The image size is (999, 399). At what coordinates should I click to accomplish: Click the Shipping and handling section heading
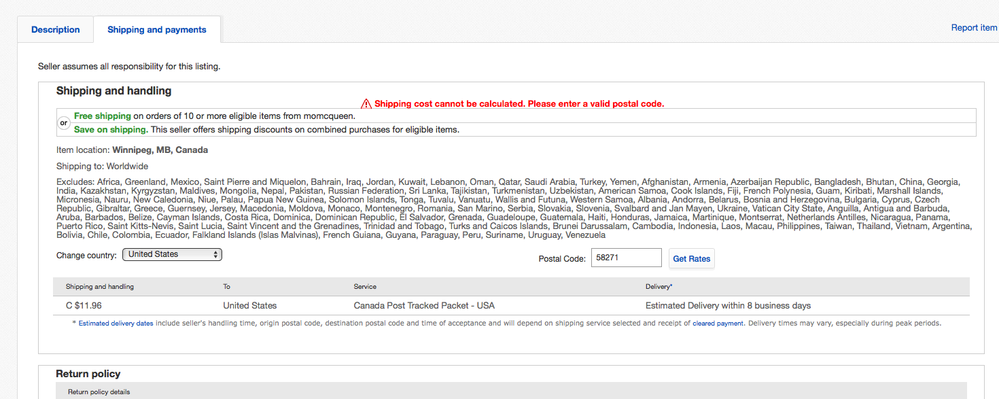click(x=114, y=91)
